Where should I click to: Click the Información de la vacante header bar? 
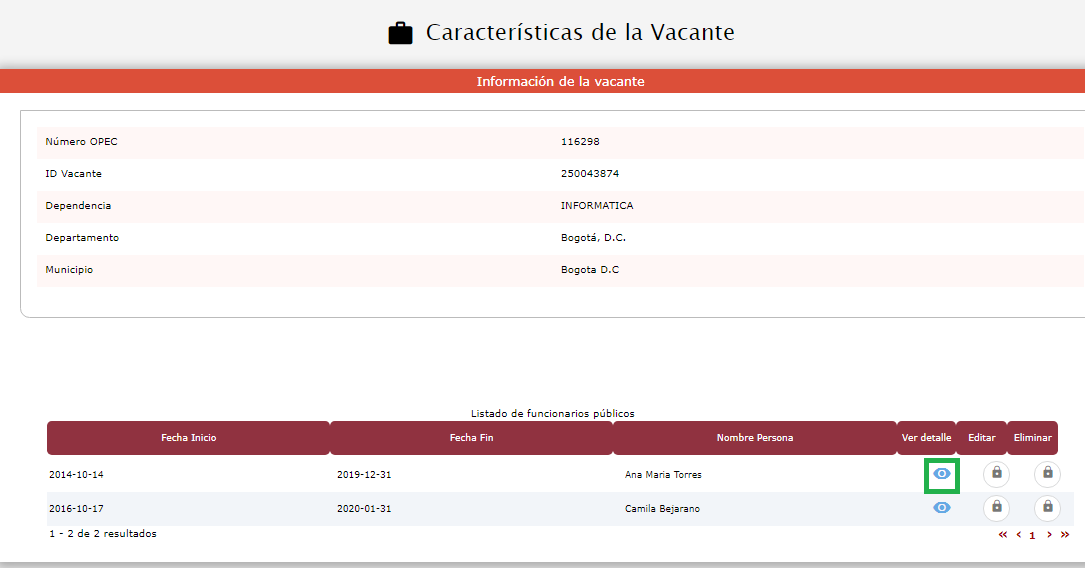(560, 81)
